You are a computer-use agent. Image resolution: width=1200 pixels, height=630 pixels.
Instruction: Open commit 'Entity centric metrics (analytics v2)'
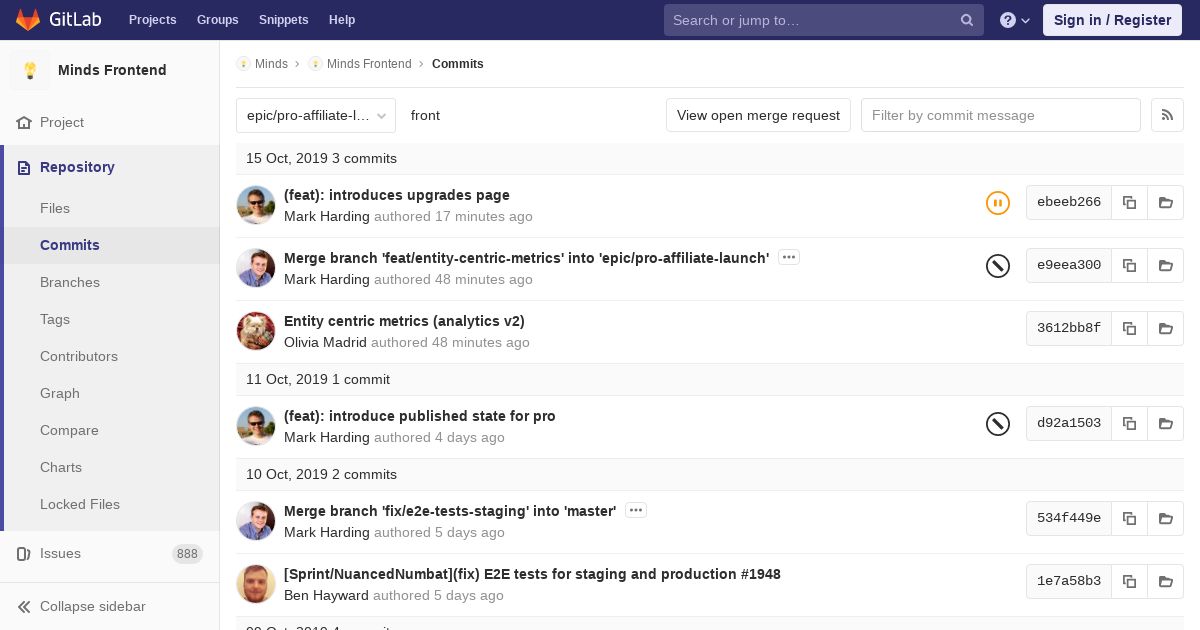(404, 321)
